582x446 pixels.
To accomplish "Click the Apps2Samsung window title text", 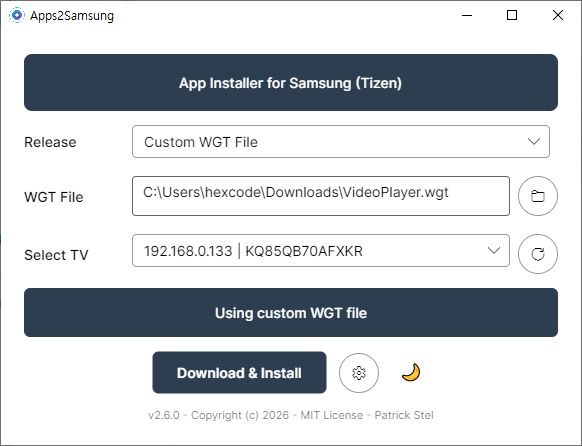I will coord(72,16).
